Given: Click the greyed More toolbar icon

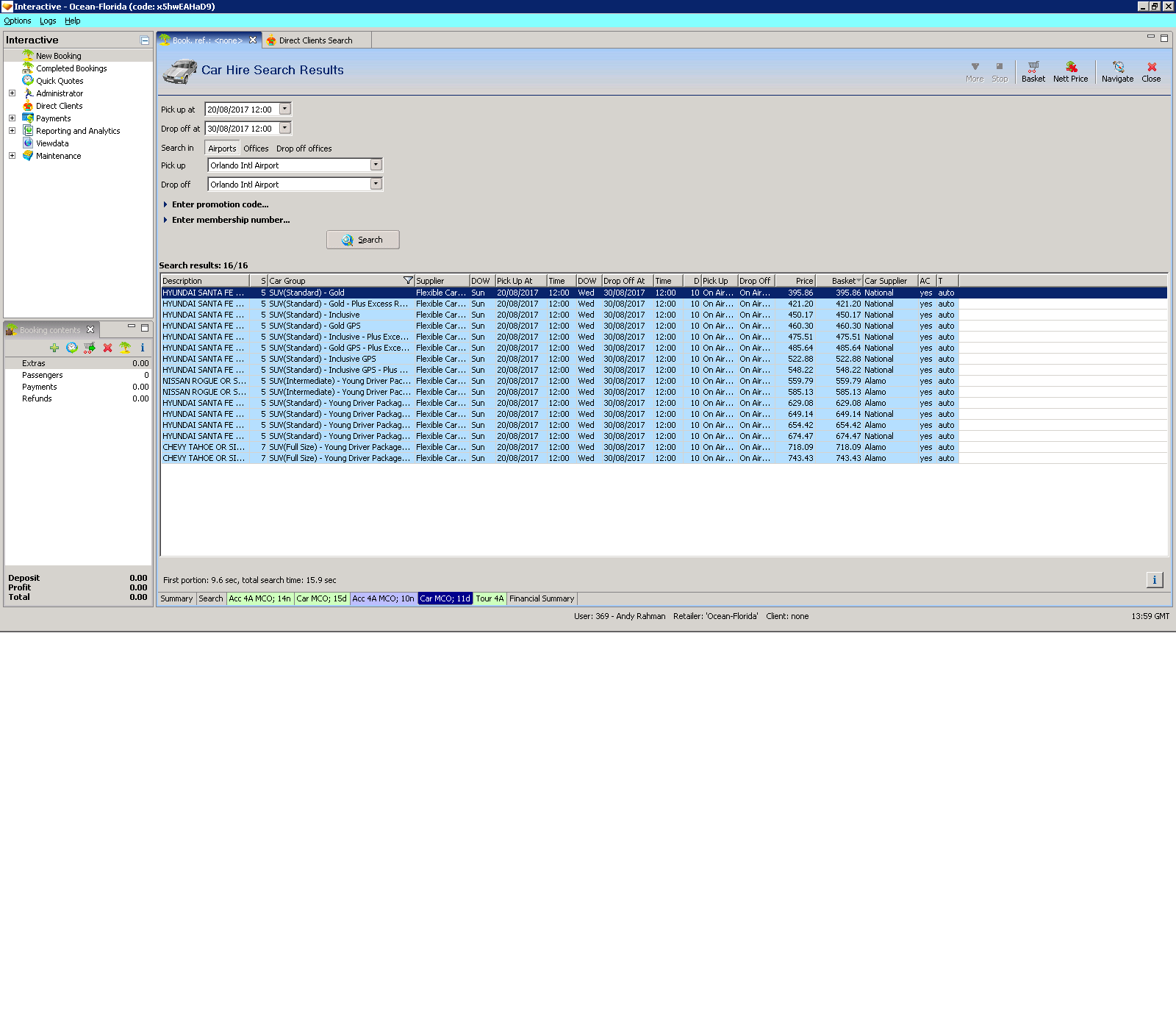Looking at the screenshot, I should coord(975,71).
